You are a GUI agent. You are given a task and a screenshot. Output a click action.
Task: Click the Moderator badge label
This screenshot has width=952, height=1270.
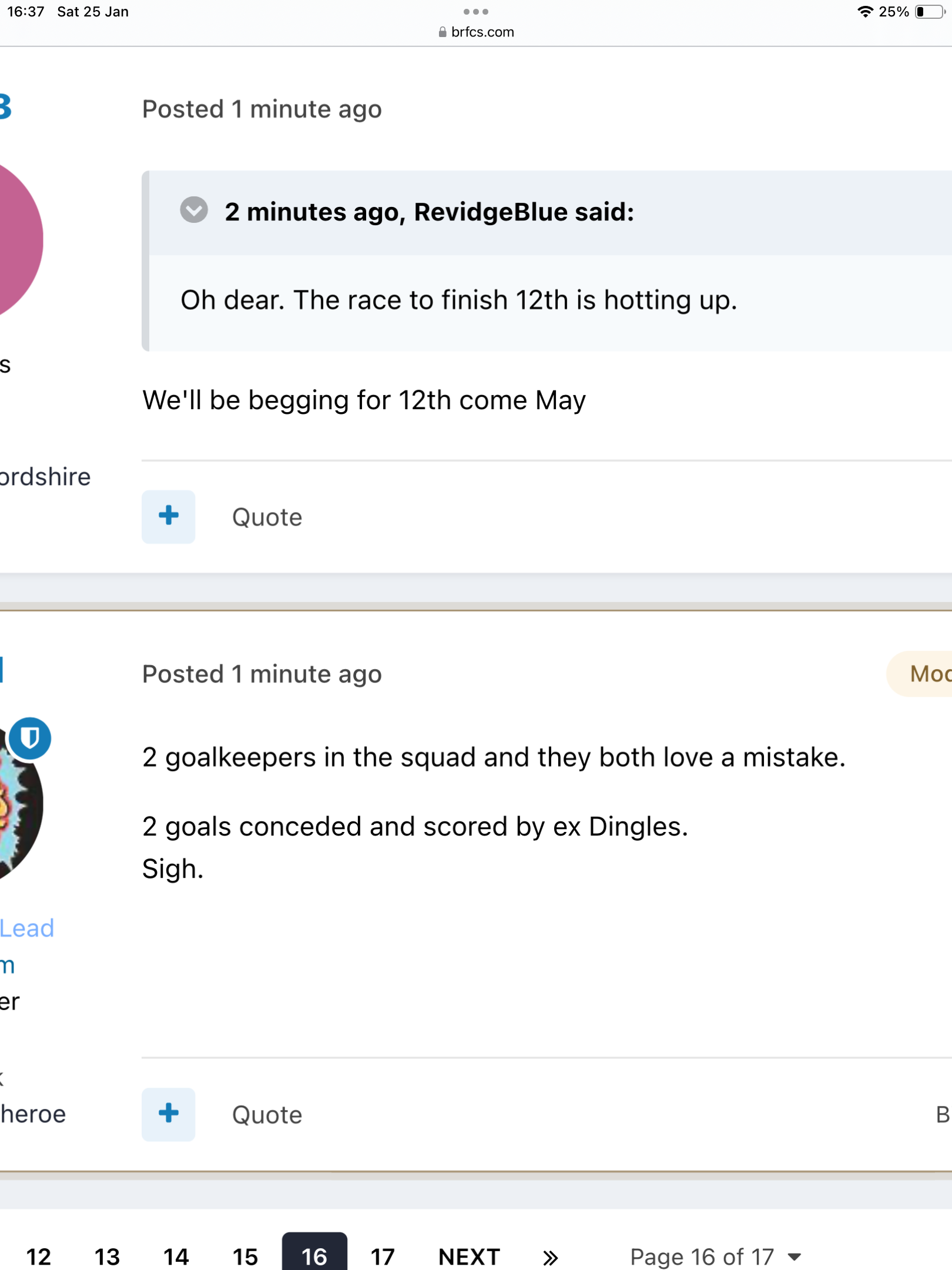coord(928,674)
